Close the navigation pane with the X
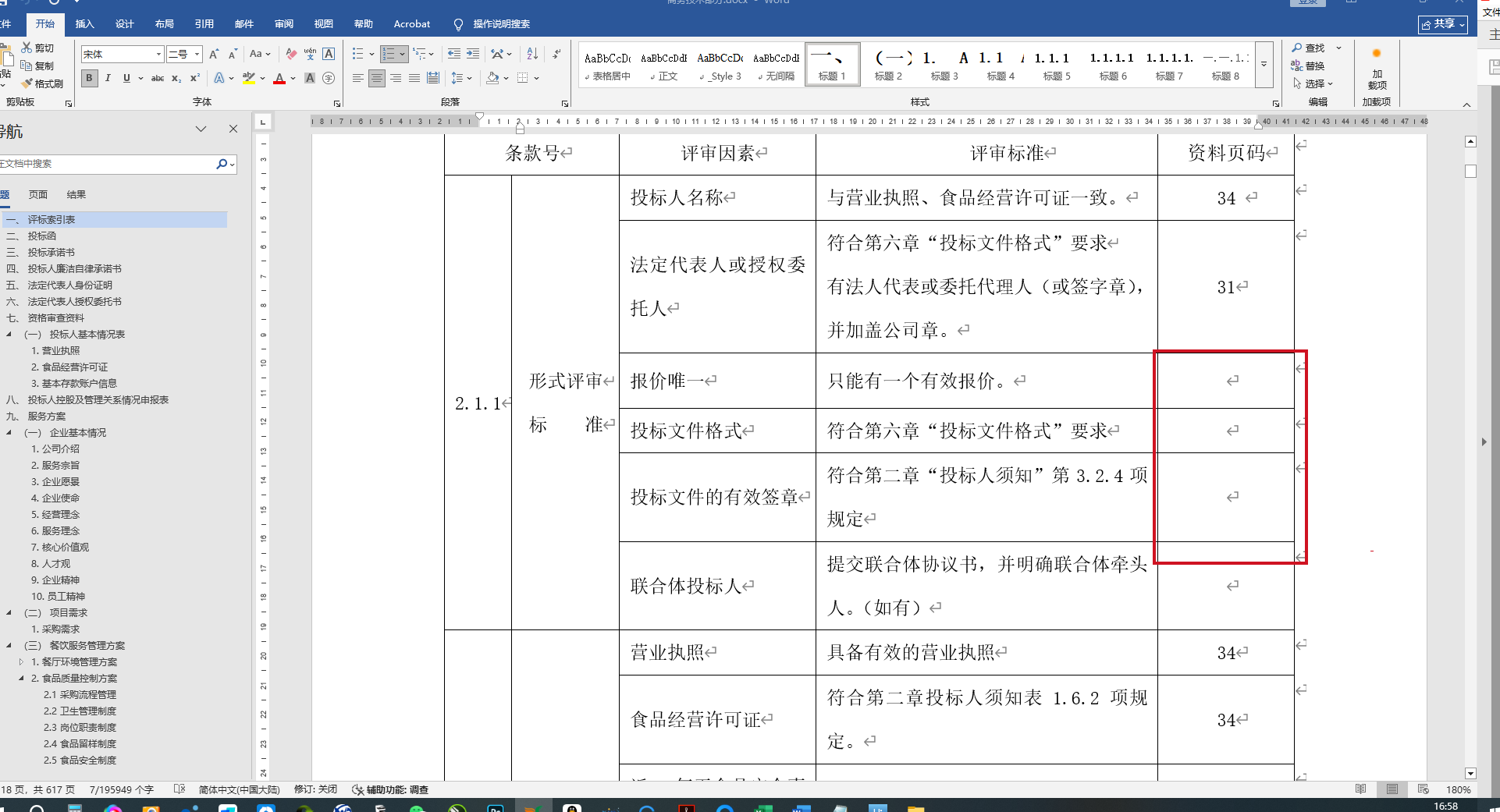This screenshot has height=812, width=1500. tap(233, 129)
